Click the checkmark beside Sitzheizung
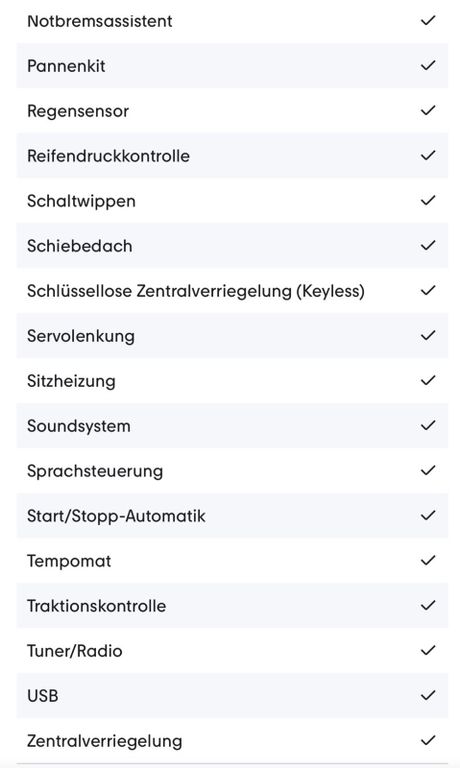This screenshot has height=768, width=460. click(428, 380)
